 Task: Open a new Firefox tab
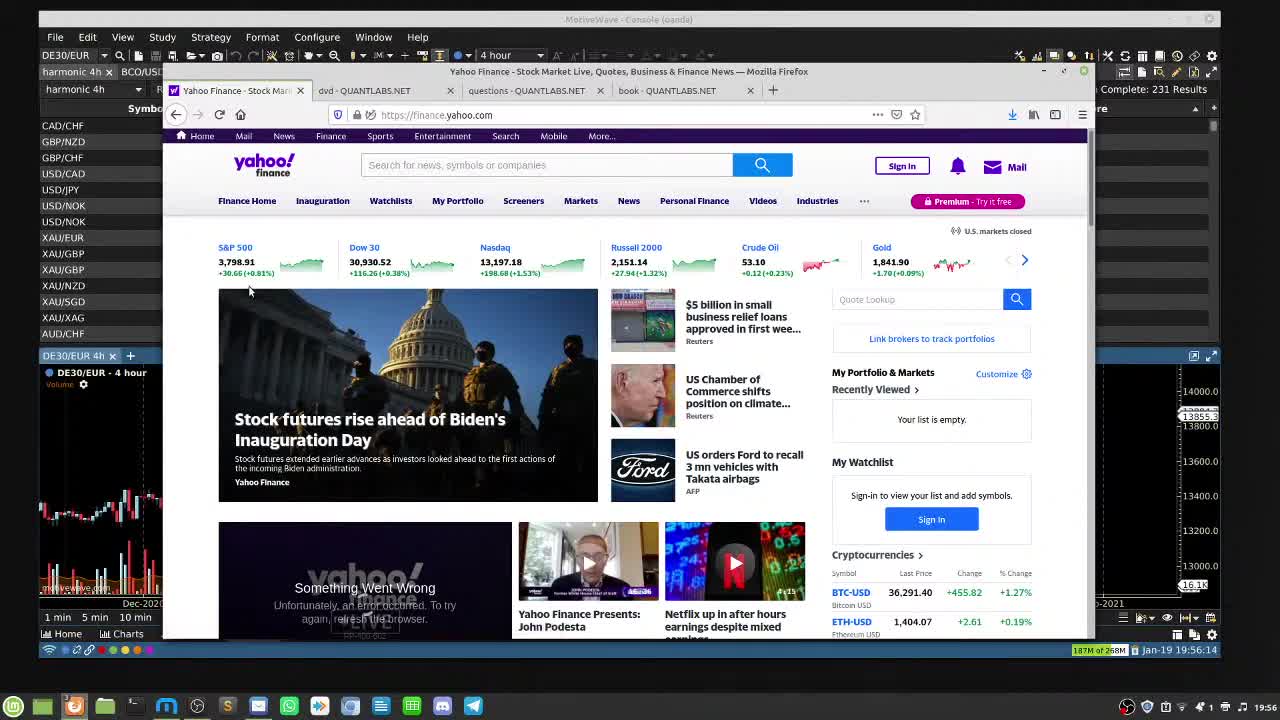(773, 90)
